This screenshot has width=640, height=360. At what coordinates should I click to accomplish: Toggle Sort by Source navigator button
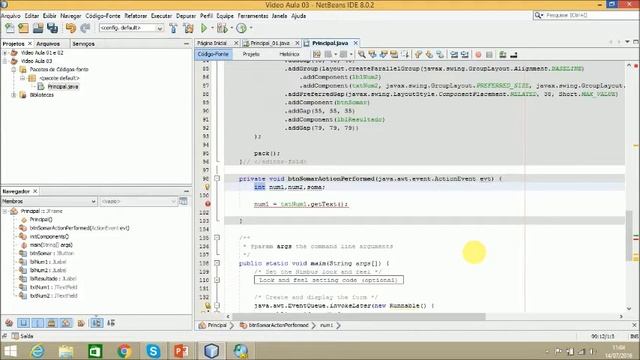111,323
